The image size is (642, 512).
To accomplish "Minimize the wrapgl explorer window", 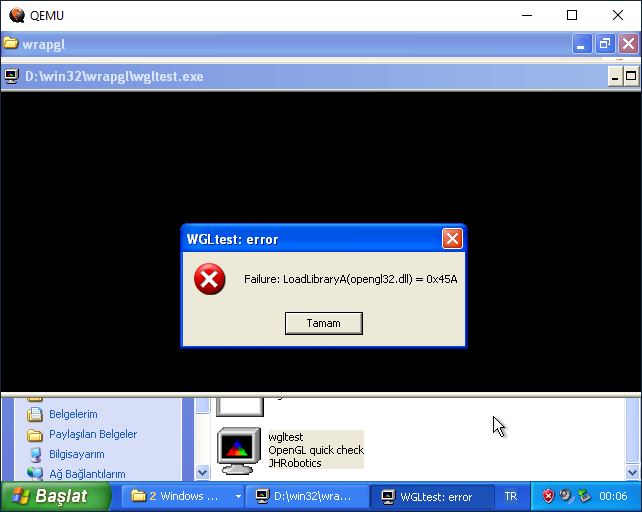I will (x=581, y=44).
